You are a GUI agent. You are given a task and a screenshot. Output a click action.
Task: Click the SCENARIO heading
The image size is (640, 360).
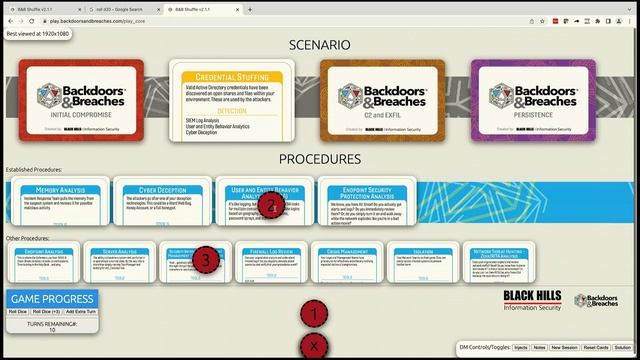(320, 45)
